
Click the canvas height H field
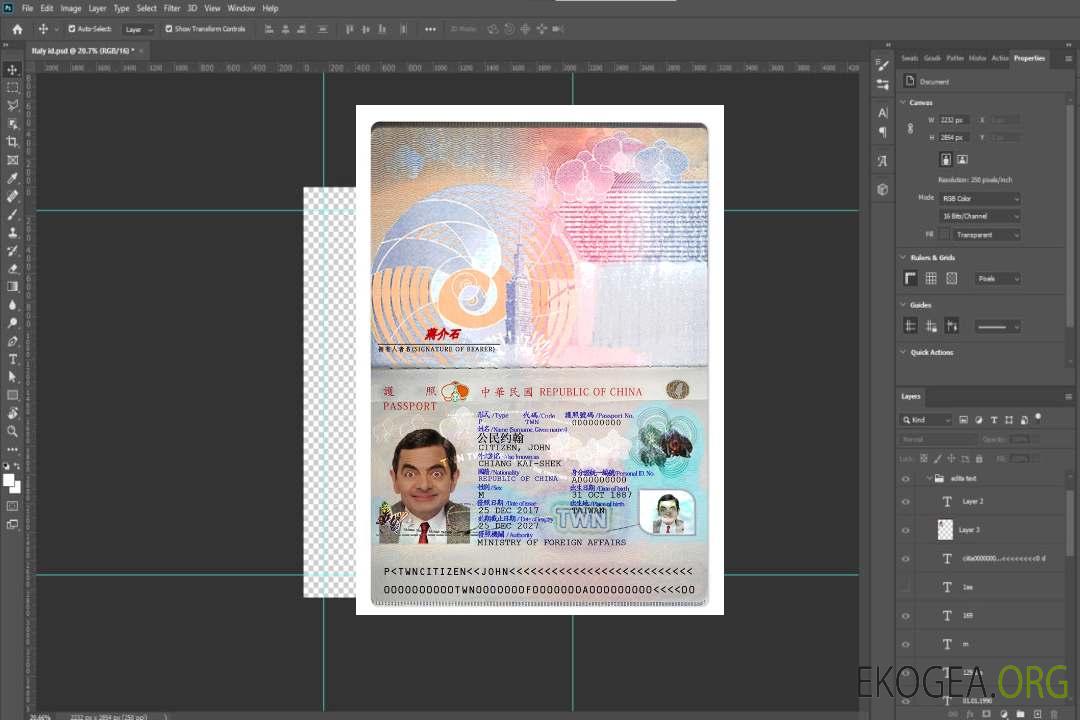coord(954,138)
